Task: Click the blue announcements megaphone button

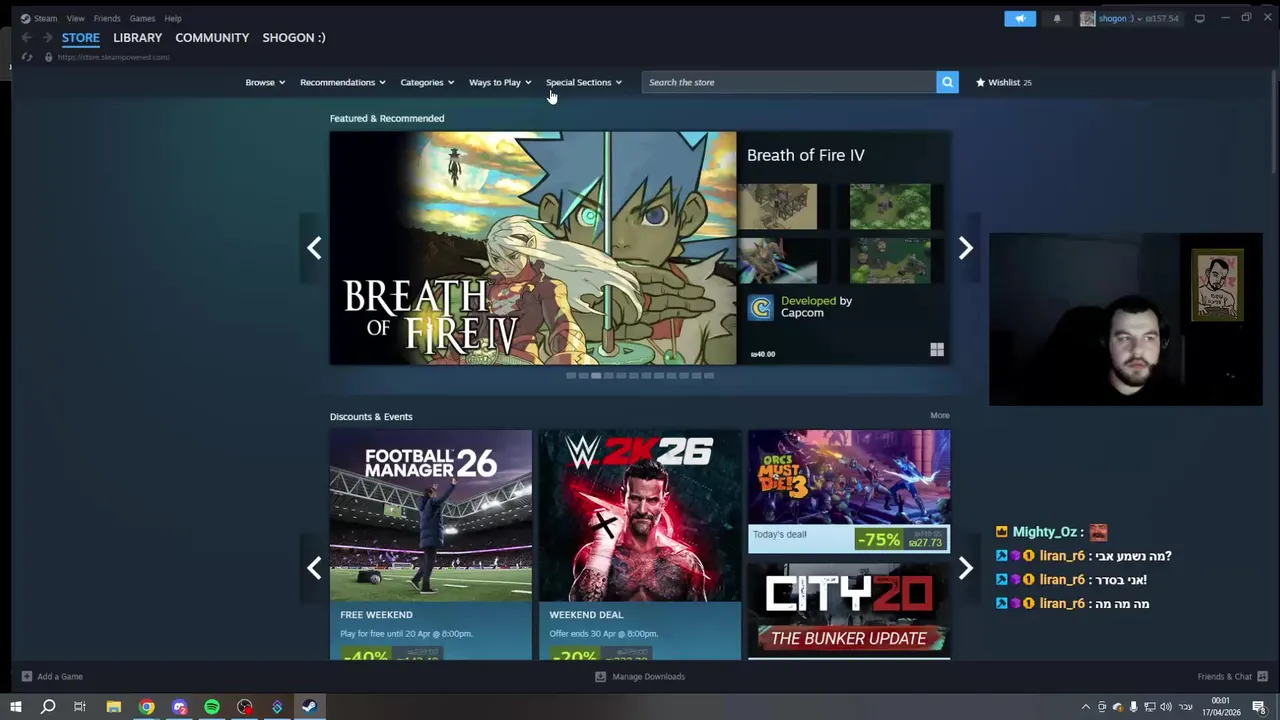Action: coord(1020,18)
